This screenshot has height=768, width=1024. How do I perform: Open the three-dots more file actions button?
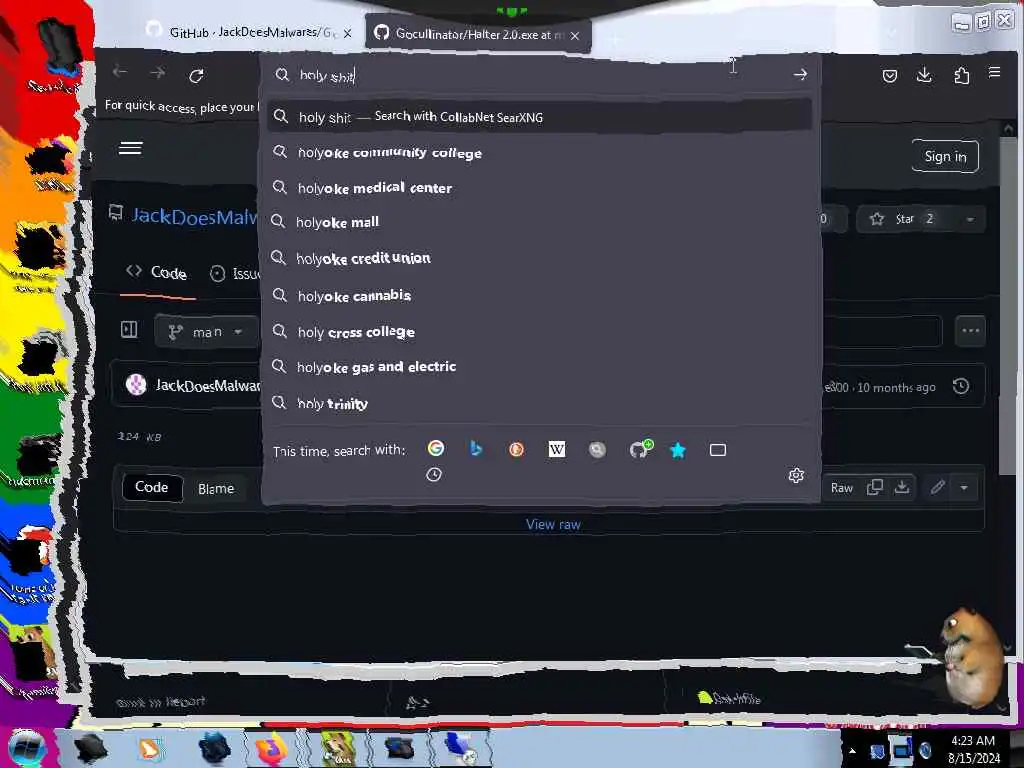(970, 330)
